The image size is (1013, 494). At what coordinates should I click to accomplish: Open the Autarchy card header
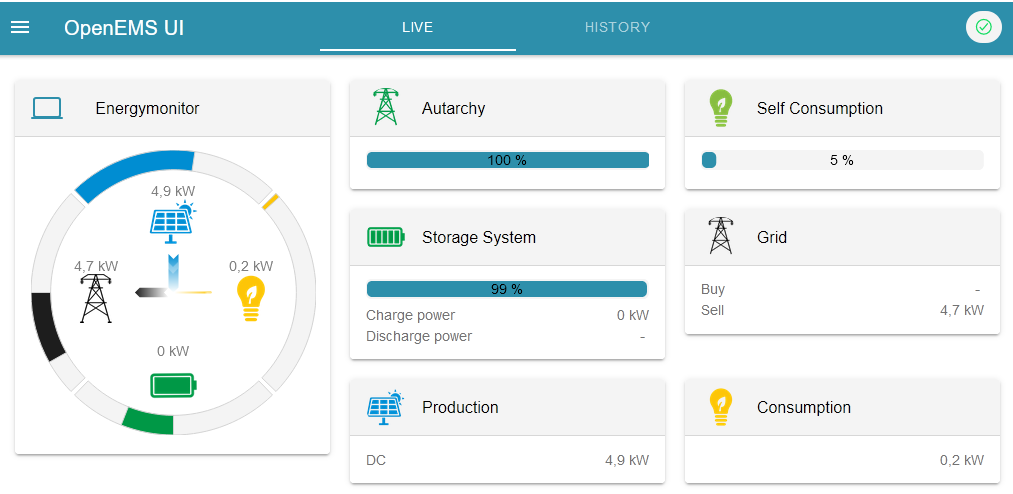pyautogui.click(x=507, y=108)
